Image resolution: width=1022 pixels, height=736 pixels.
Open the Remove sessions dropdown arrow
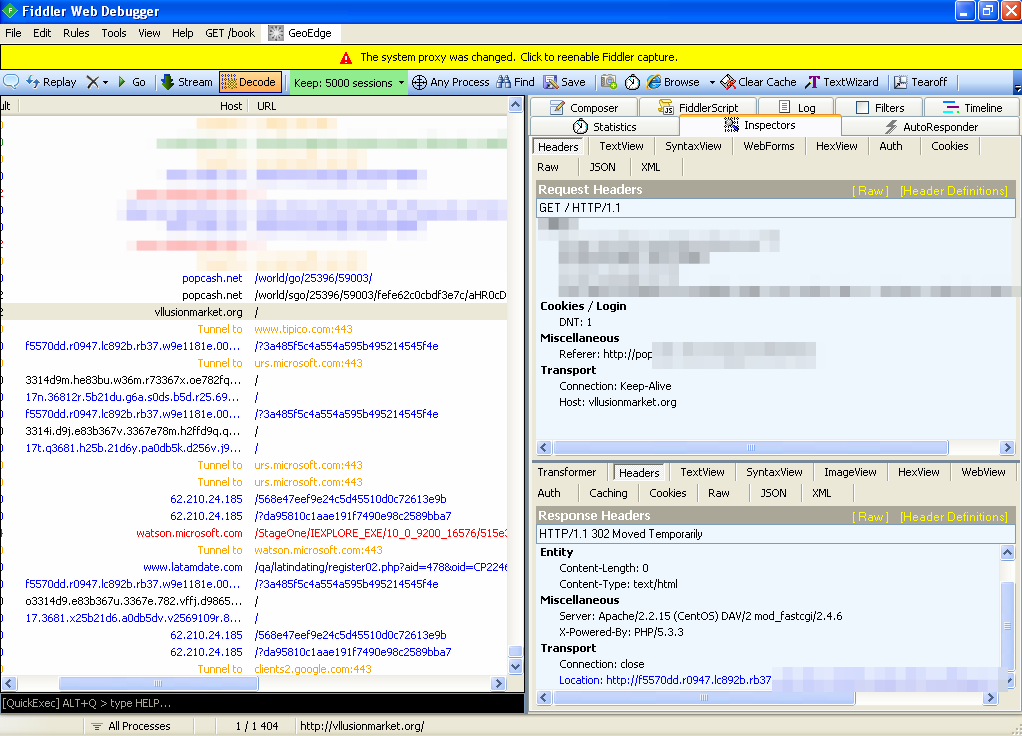pos(105,83)
